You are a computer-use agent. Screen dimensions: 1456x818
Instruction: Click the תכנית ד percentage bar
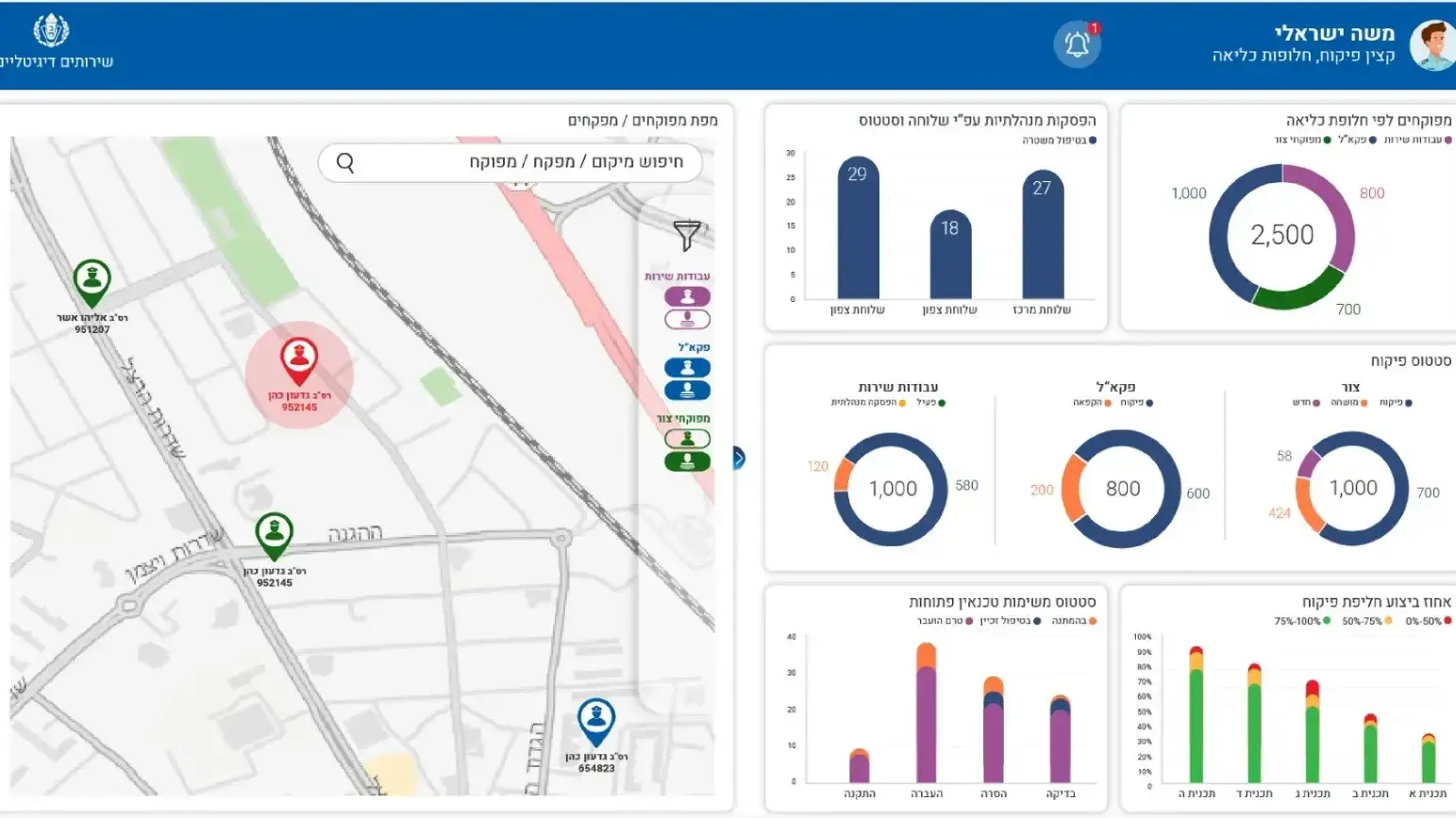pos(1254,723)
